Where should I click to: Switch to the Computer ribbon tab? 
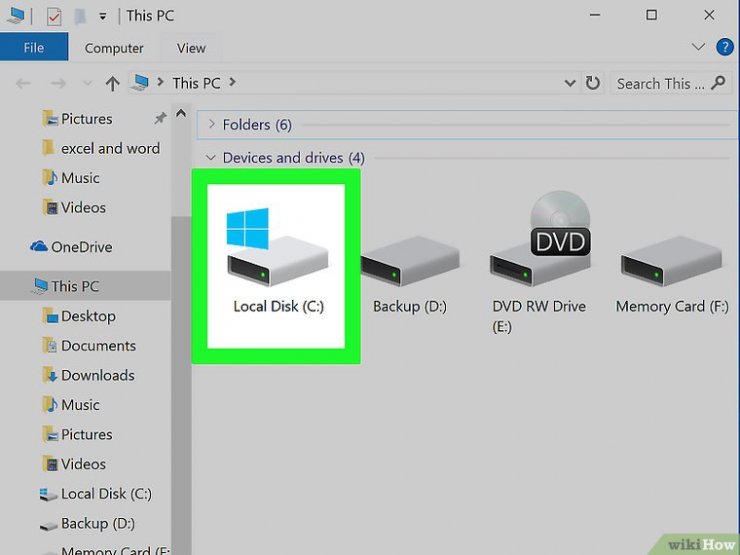tap(114, 48)
